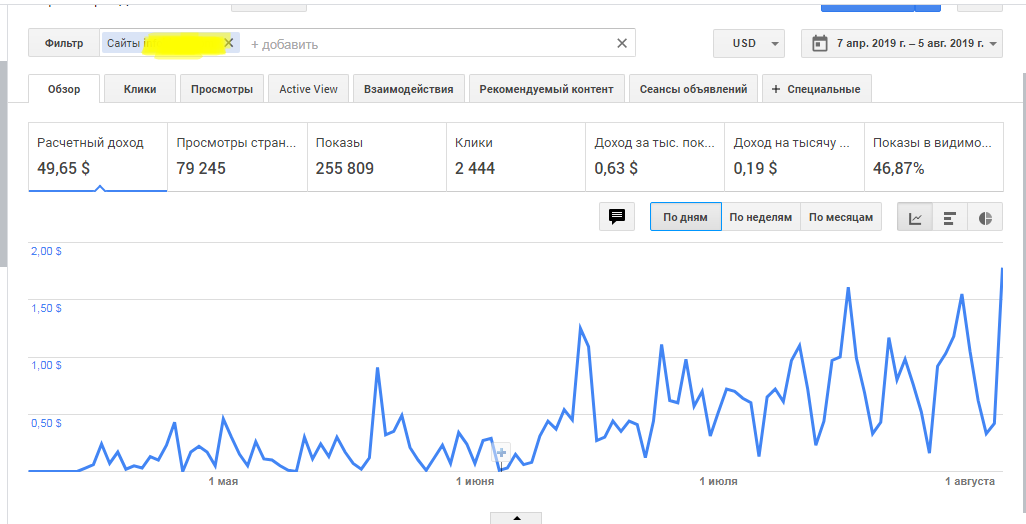Select the По месяцам grouping

pos(841,217)
